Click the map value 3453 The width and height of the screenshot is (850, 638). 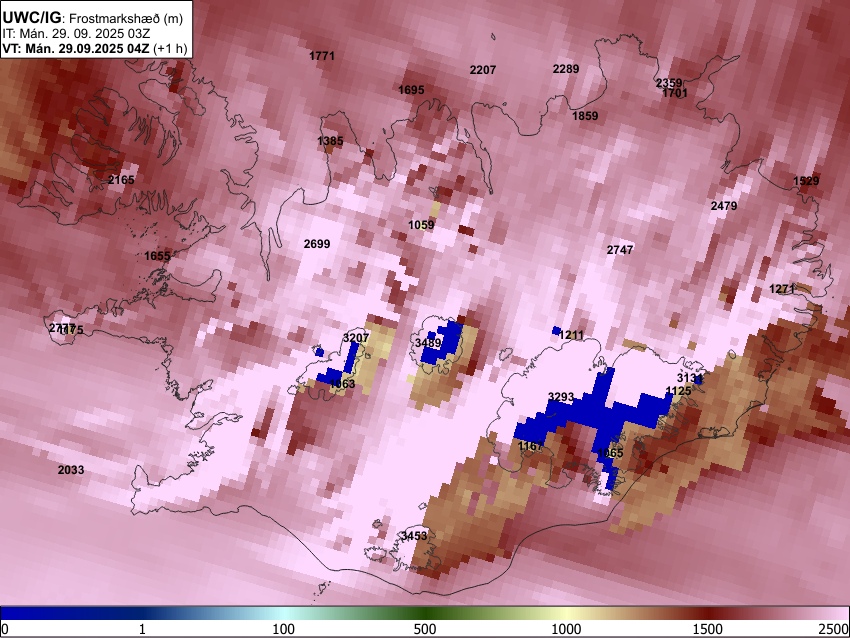click(414, 536)
